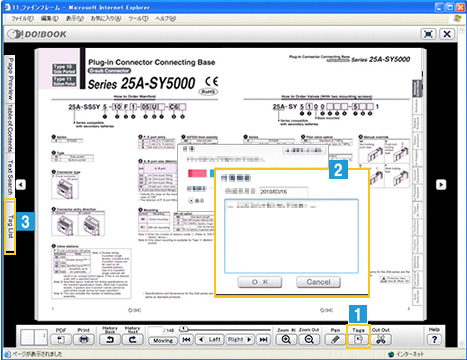Image resolution: width=467 pixels, height=360 pixels.
Task: Select the radio button in tag dialog
Action: [191, 201]
